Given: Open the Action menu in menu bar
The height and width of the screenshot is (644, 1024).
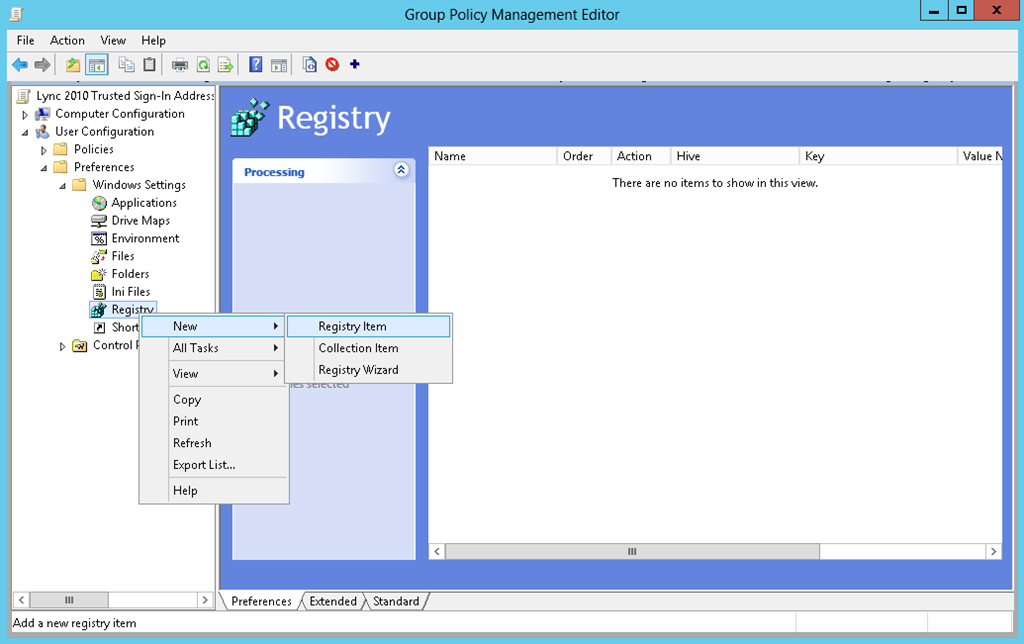Looking at the screenshot, I should point(67,40).
